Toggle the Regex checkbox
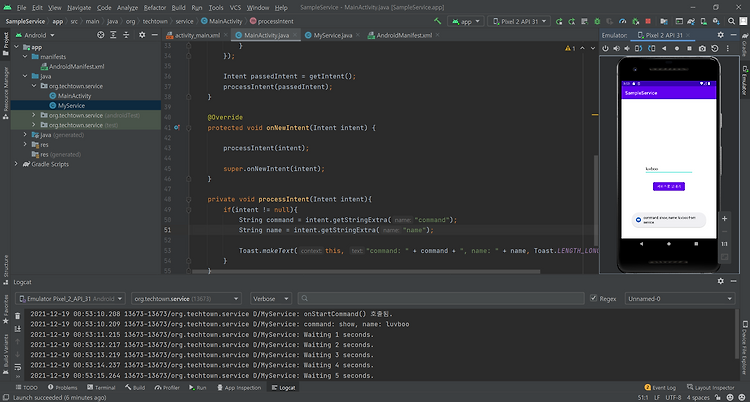Screen dimensions: 750x402 coord(594,299)
